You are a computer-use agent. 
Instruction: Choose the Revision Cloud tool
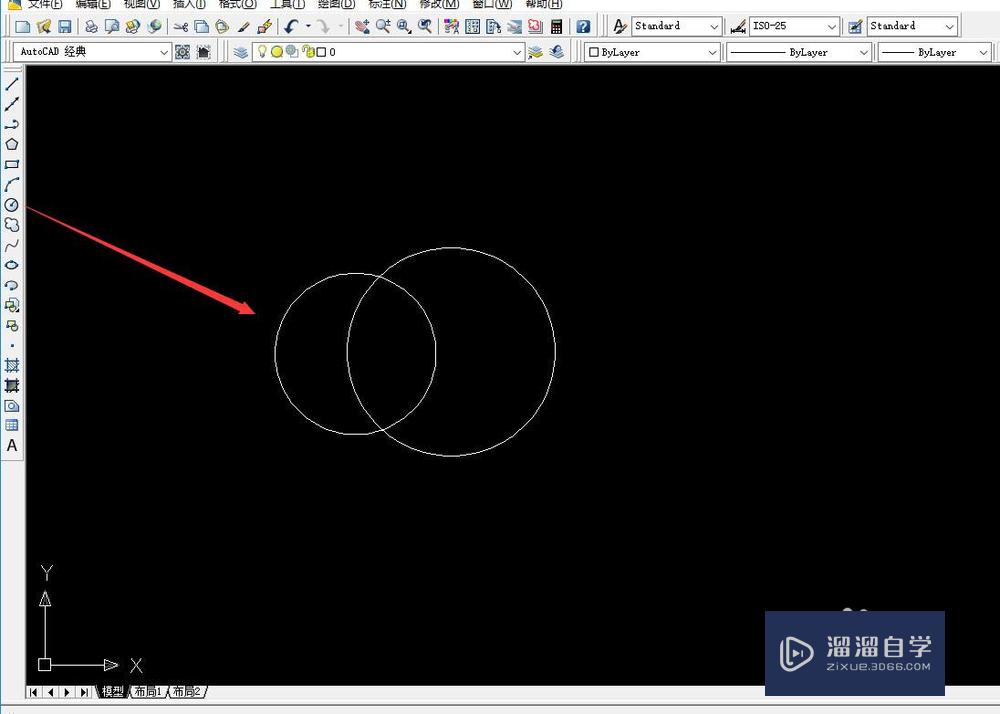(x=12, y=225)
